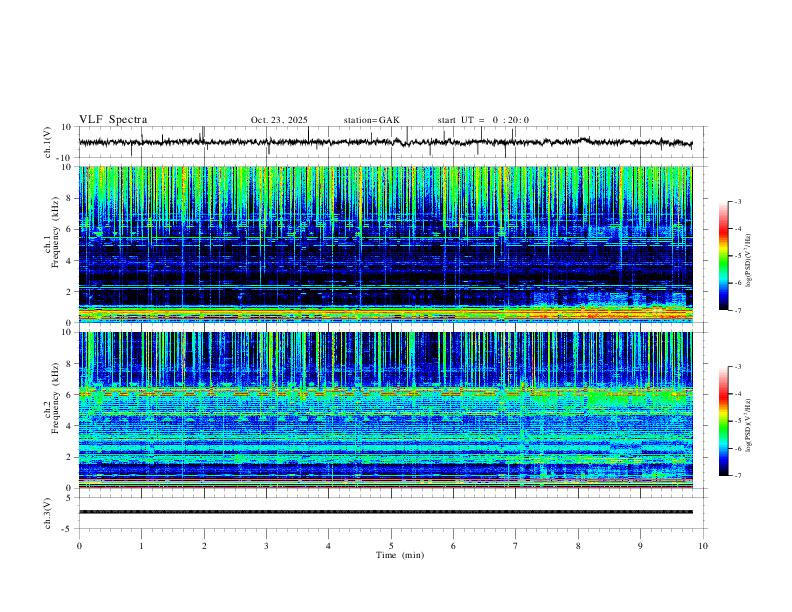
Task: Click the "-3" tick on upper colorbar
Action: pos(737,201)
